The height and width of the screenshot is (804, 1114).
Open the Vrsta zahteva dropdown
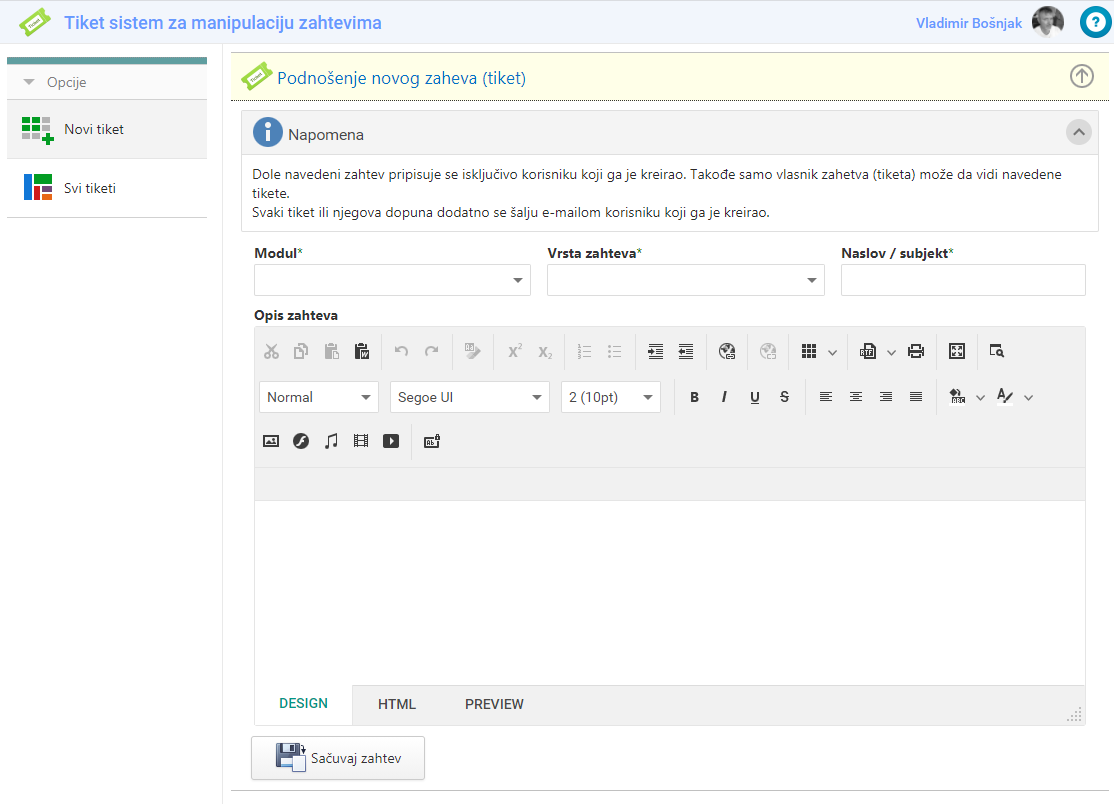tap(685, 281)
